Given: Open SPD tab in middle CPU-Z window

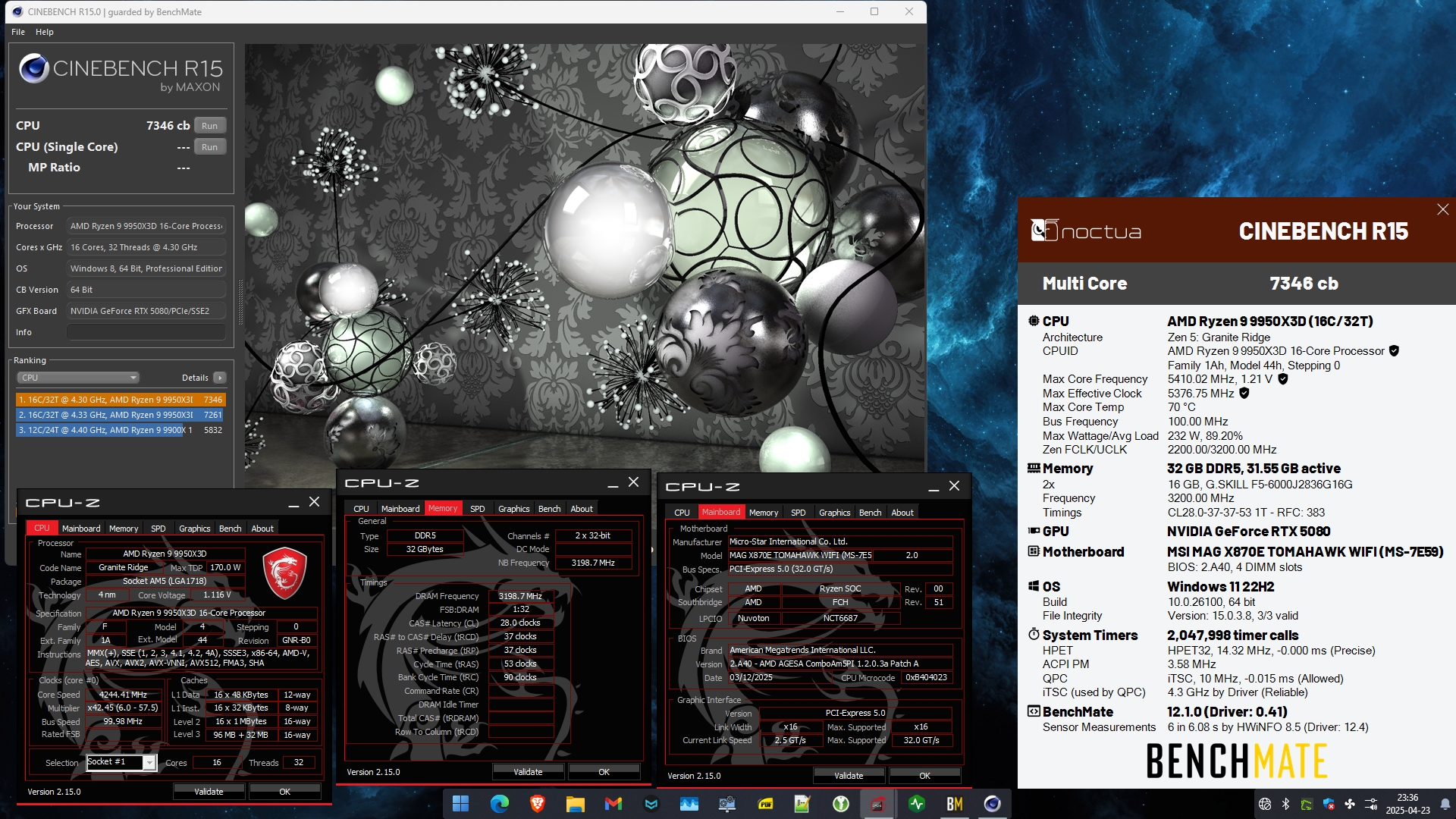Looking at the screenshot, I should click(477, 509).
